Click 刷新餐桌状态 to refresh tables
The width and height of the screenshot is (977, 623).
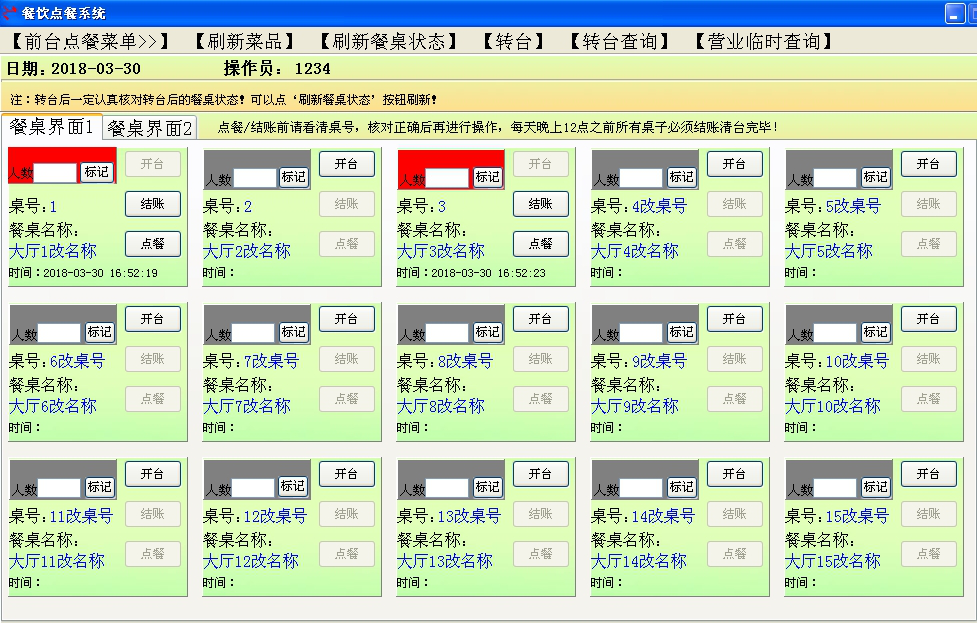click(x=388, y=41)
